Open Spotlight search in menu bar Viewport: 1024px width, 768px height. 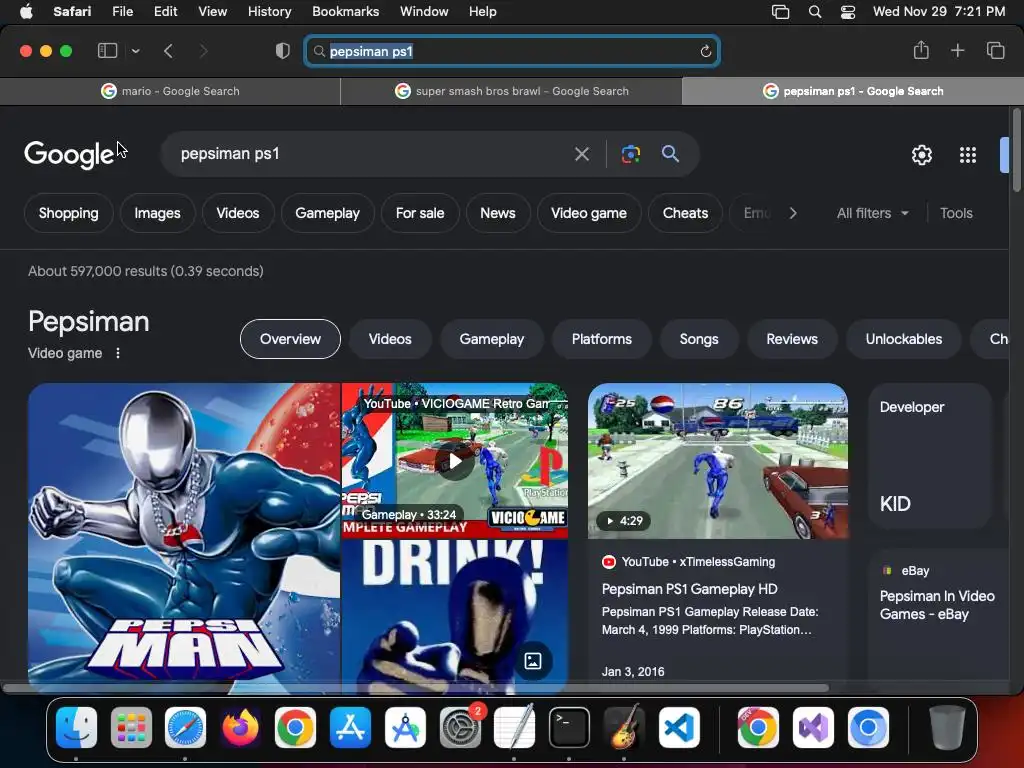814,12
